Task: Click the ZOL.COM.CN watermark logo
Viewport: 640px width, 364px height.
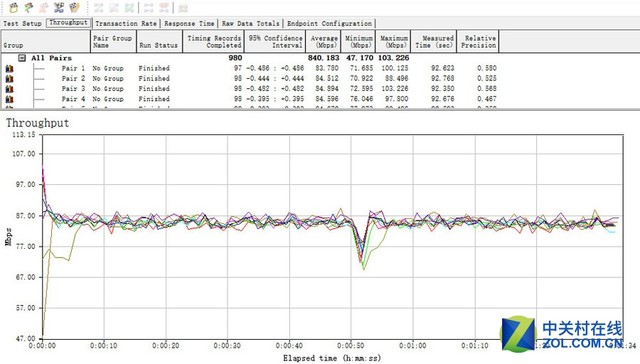Action: (x=562, y=334)
